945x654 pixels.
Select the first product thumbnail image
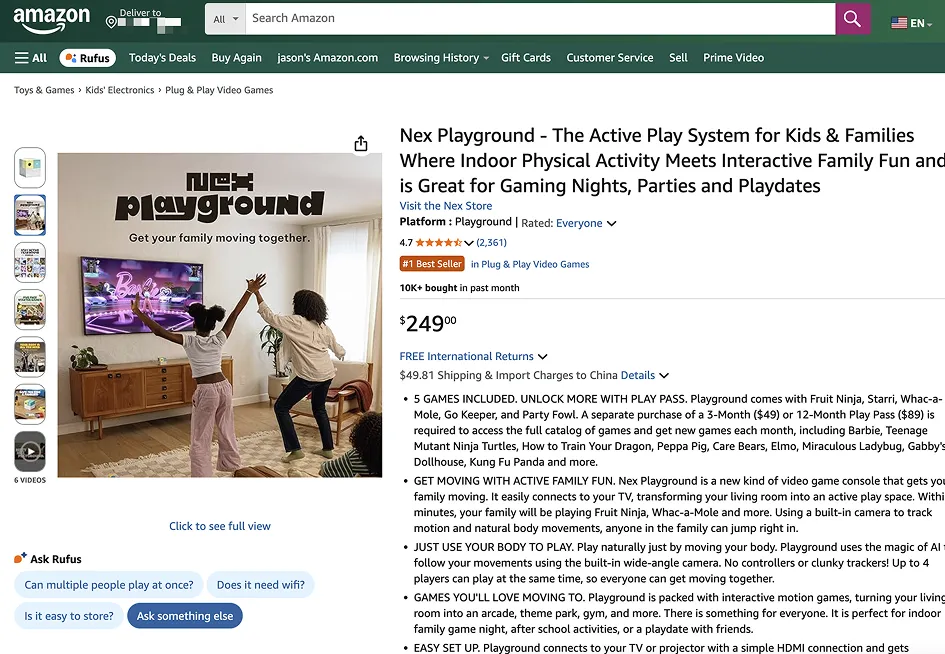tap(30, 168)
